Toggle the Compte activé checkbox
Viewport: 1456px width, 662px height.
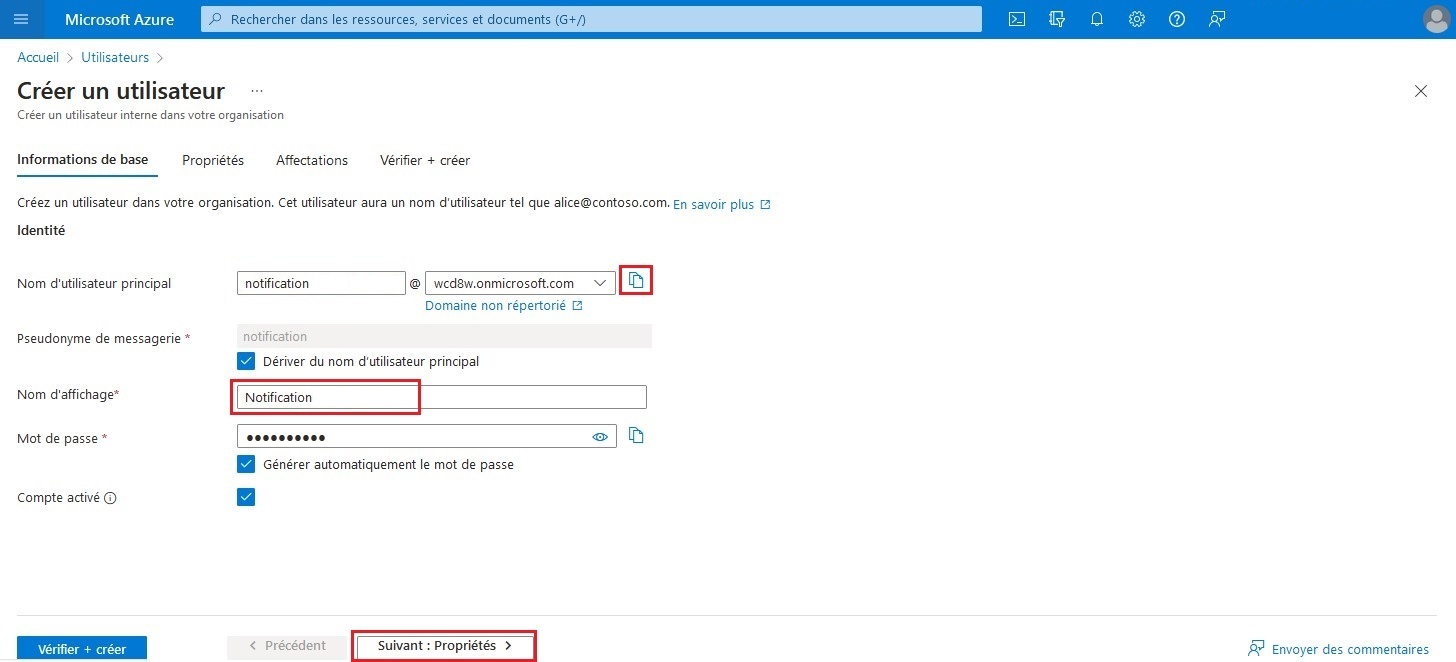pos(246,497)
